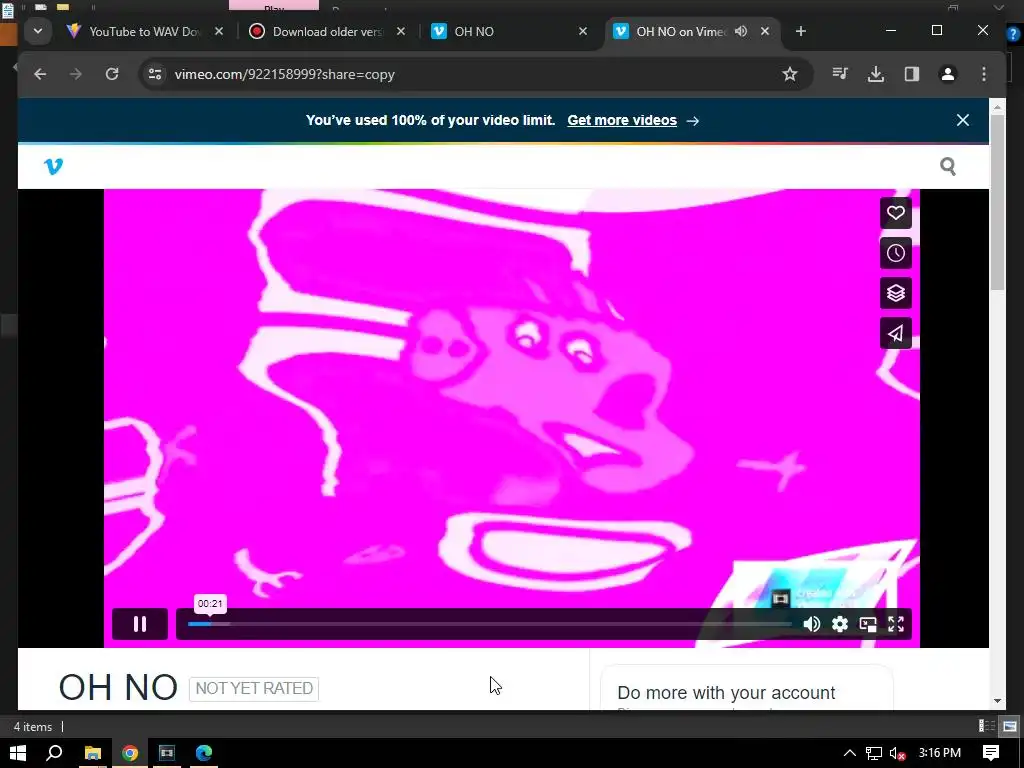Viewport: 1024px width, 768px height.
Task: Close the OH NO tab
Action: pyautogui.click(x=583, y=31)
